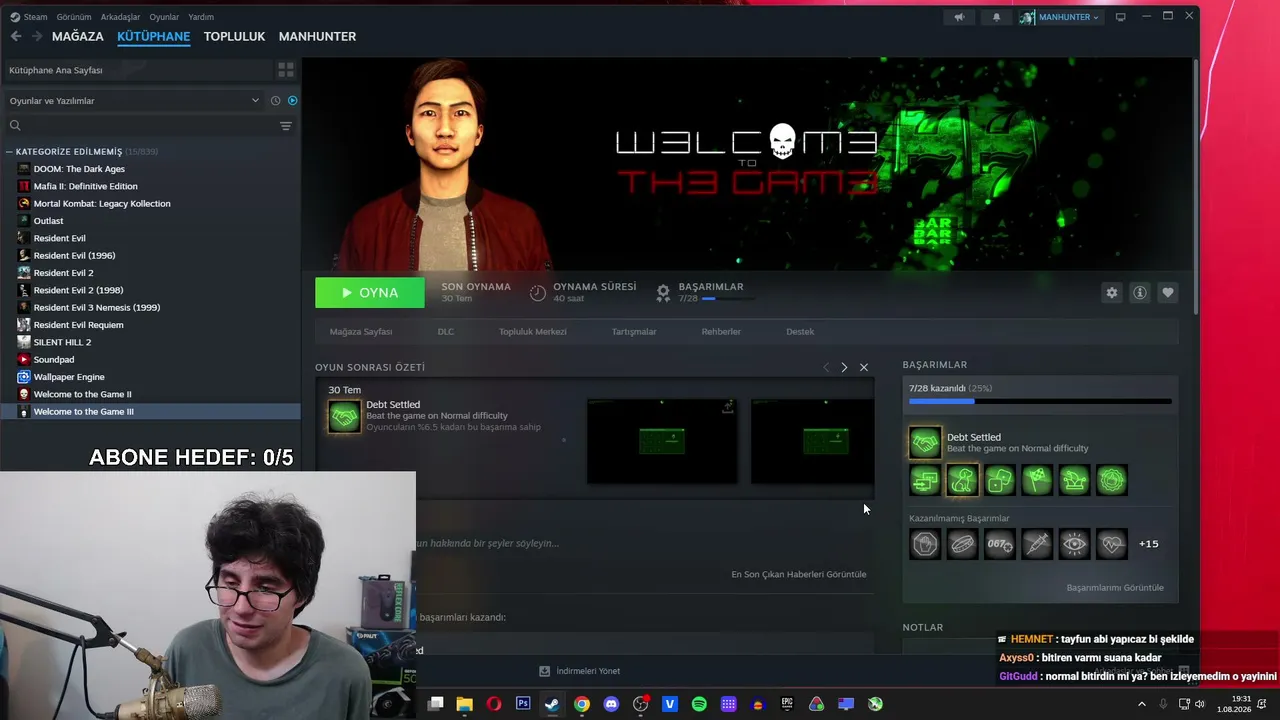Viewport: 1280px width, 720px height.
Task: Show previous post-game summary
Action: click(826, 368)
